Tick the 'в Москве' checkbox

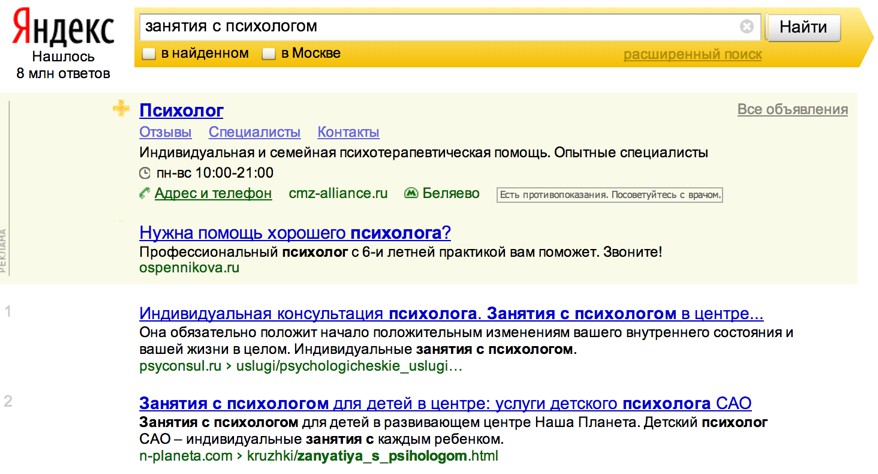[x=269, y=54]
